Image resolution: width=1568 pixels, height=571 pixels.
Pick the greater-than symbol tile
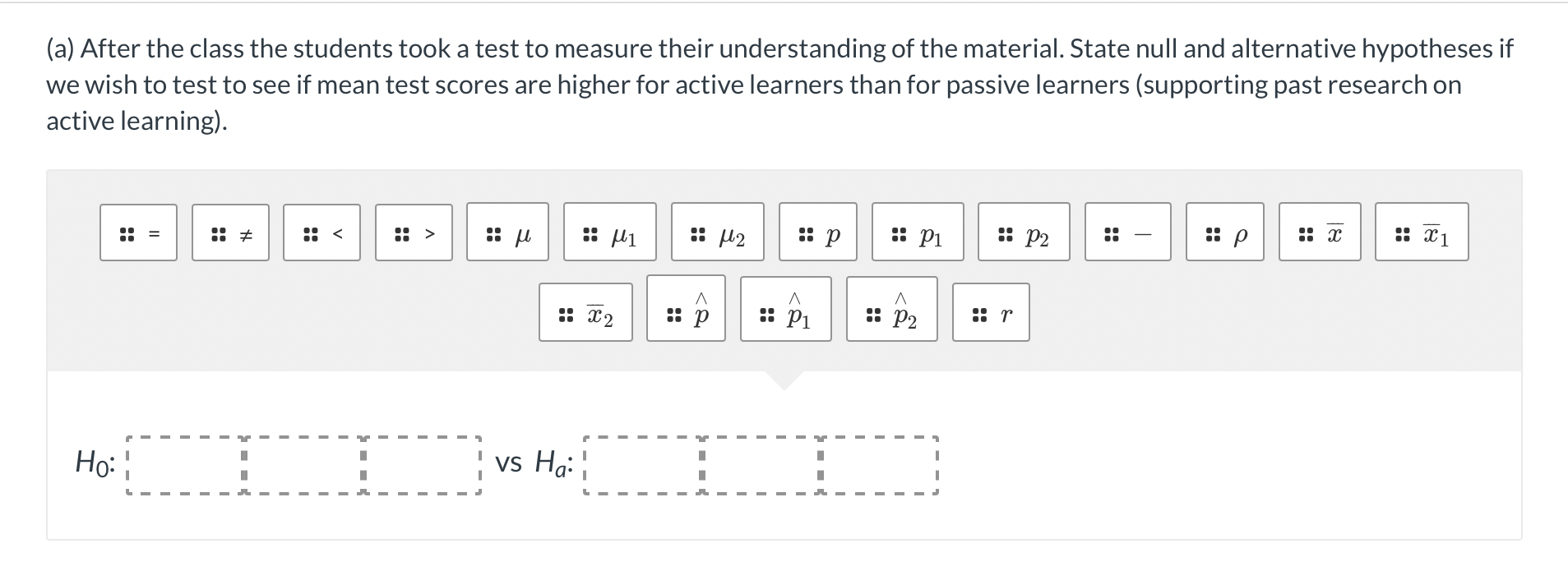coord(414,233)
